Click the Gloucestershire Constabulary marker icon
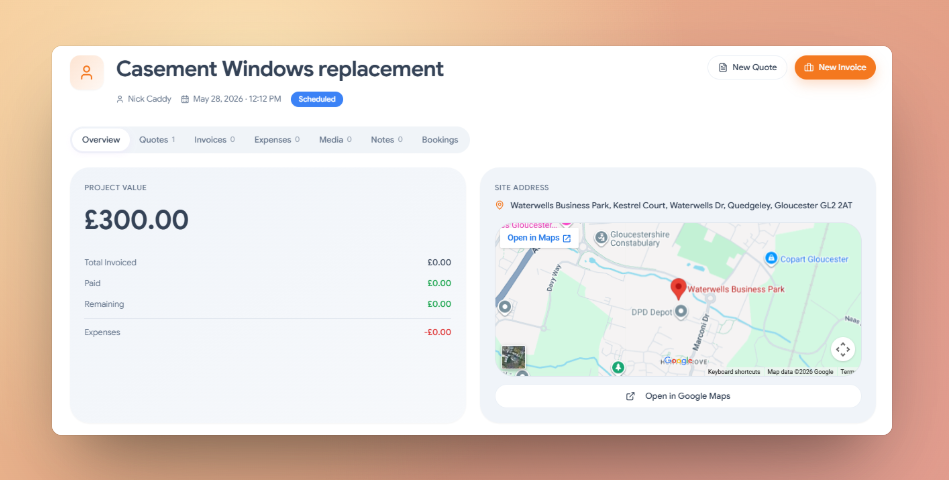Viewport: 949px width, 480px height. click(x=601, y=238)
